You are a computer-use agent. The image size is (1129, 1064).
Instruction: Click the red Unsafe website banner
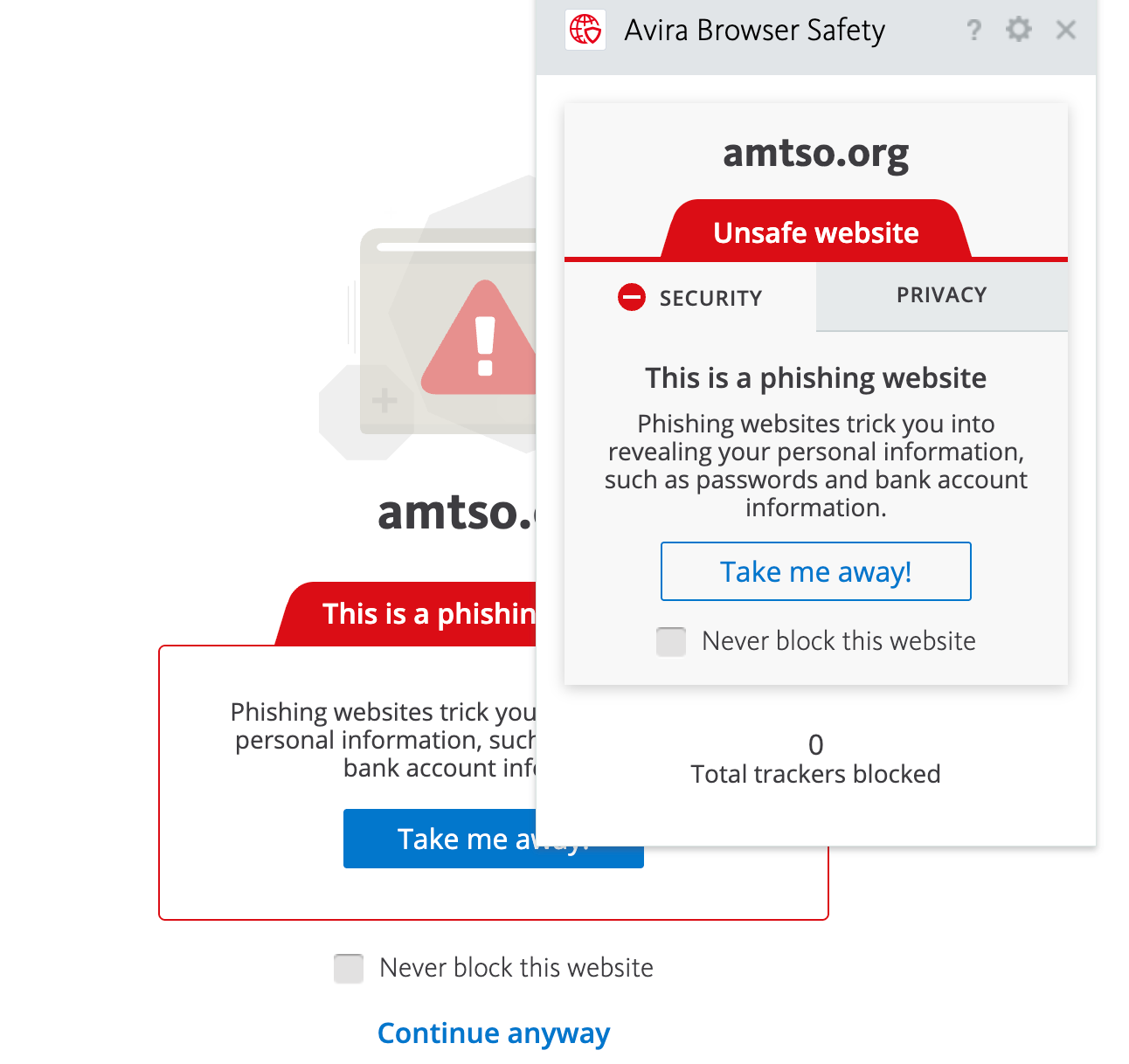815,232
